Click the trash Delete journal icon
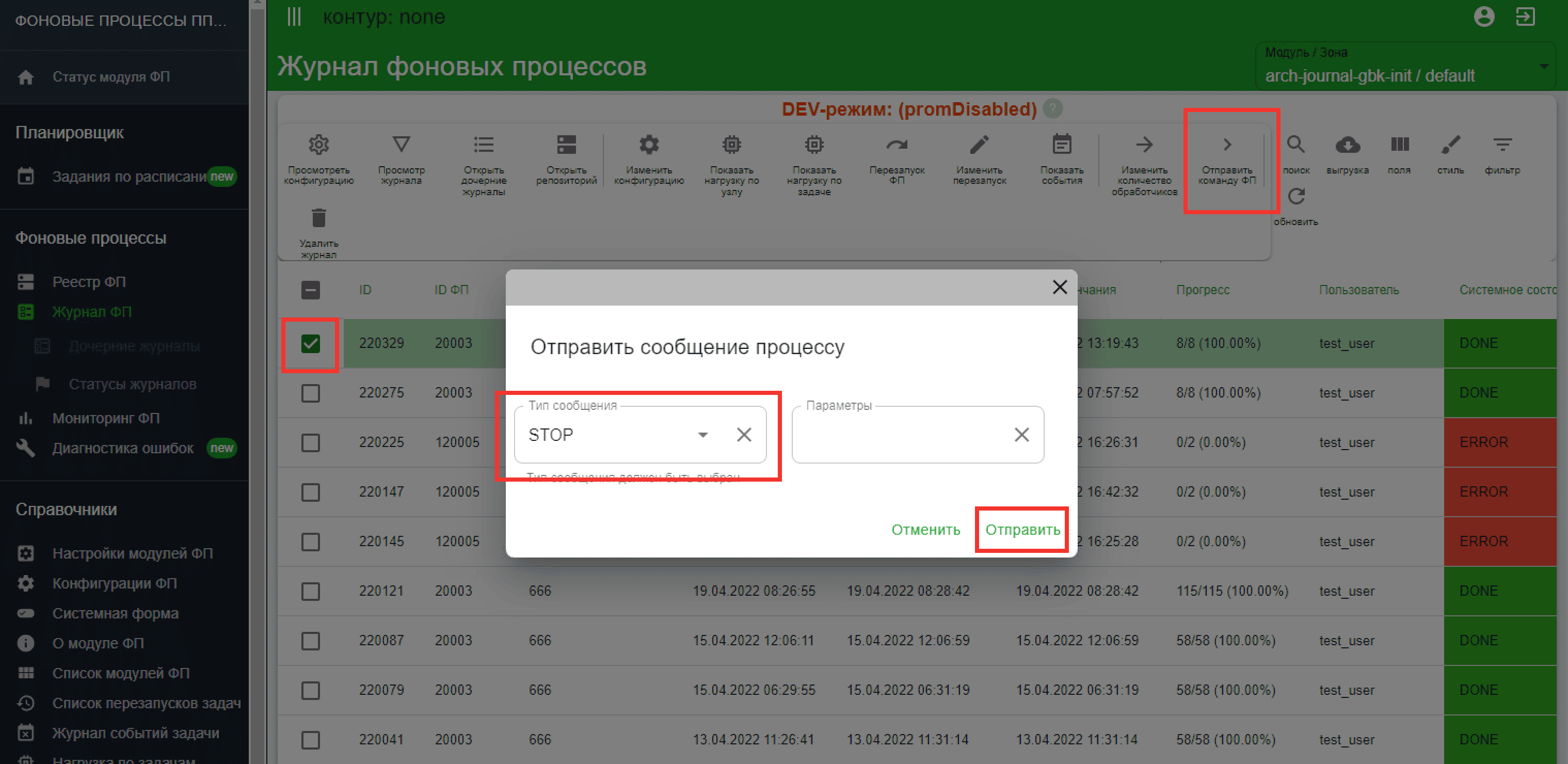Viewport: 1568px width, 764px height. pos(318,218)
